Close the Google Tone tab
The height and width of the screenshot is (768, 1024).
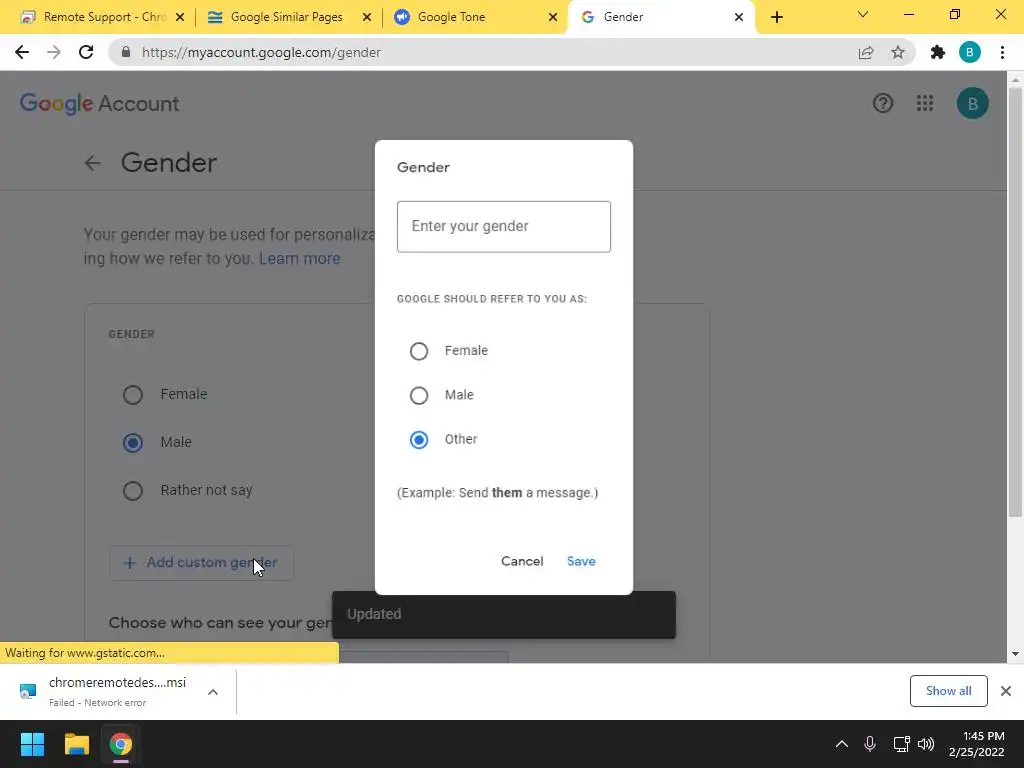tap(553, 17)
